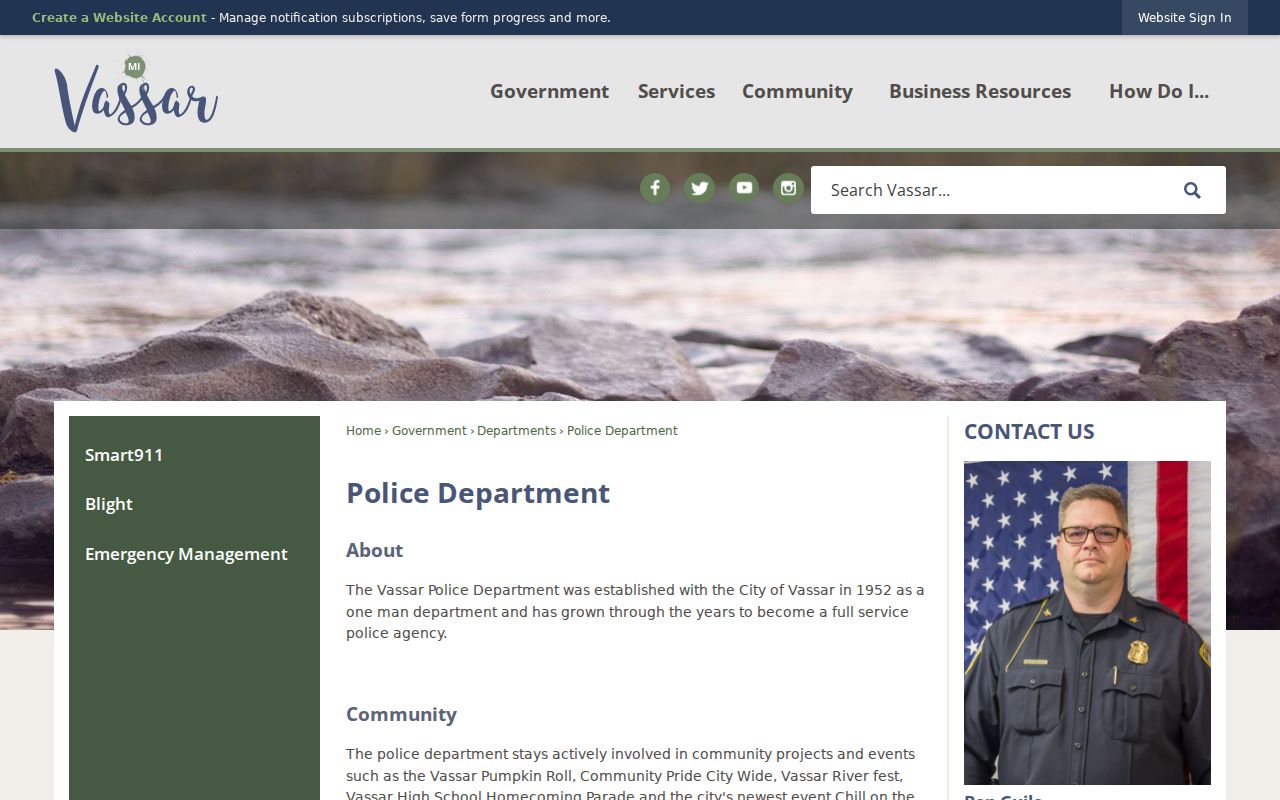Open the Blight sidebar link
The width and height of the screenshot is (1280, 800).
coord(109,504)
